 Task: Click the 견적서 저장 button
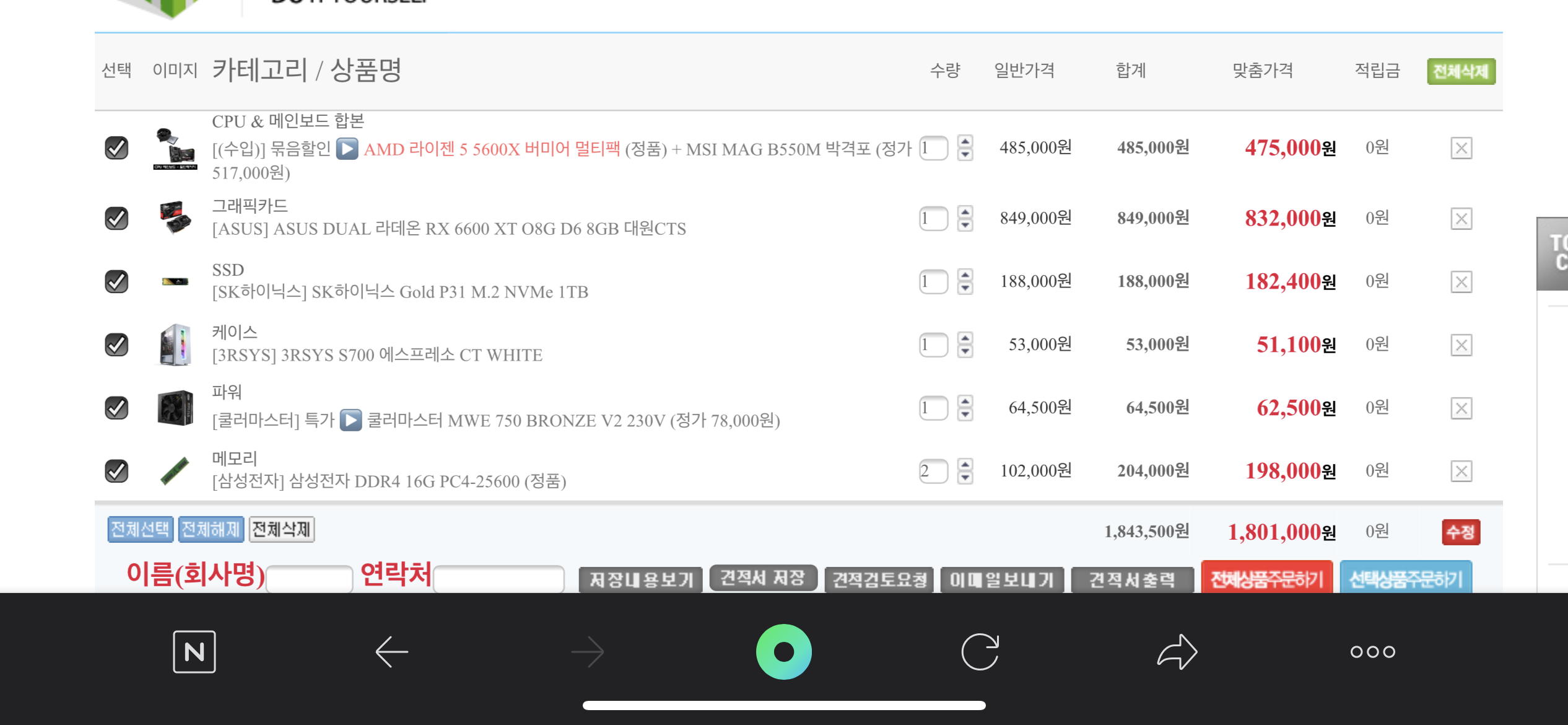coord(763,578)
